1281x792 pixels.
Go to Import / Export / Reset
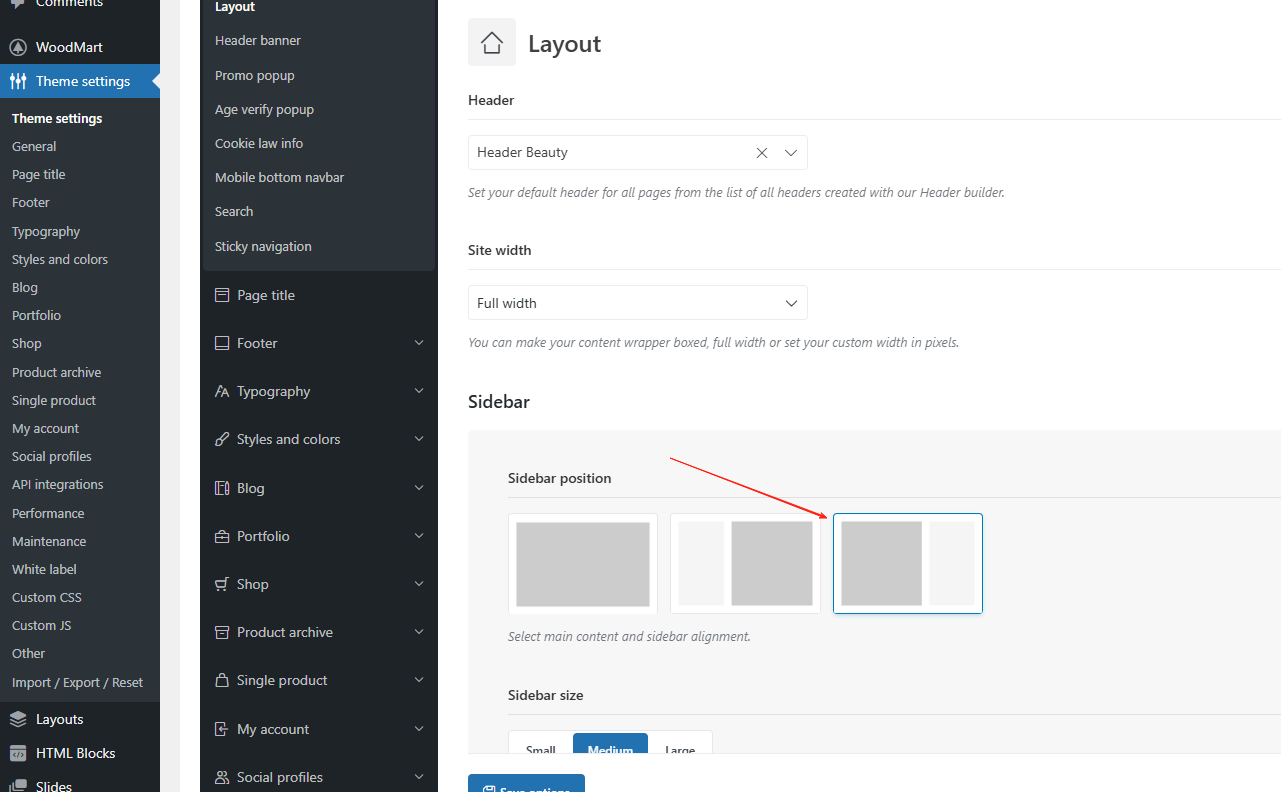(77, 682)
